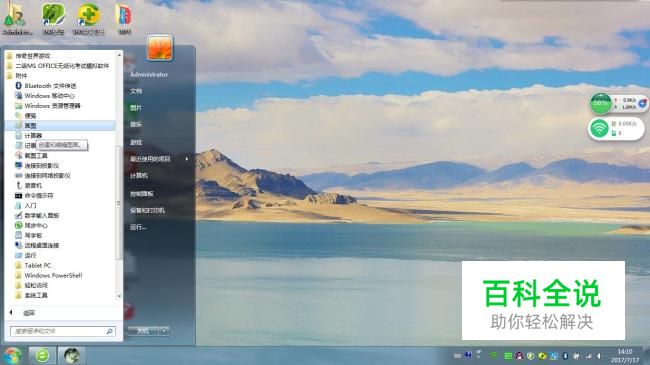The width and height of the screenshot is (650, 365).
Task: Open 计算机 in Start menu
Action: (x=139, y=175)
